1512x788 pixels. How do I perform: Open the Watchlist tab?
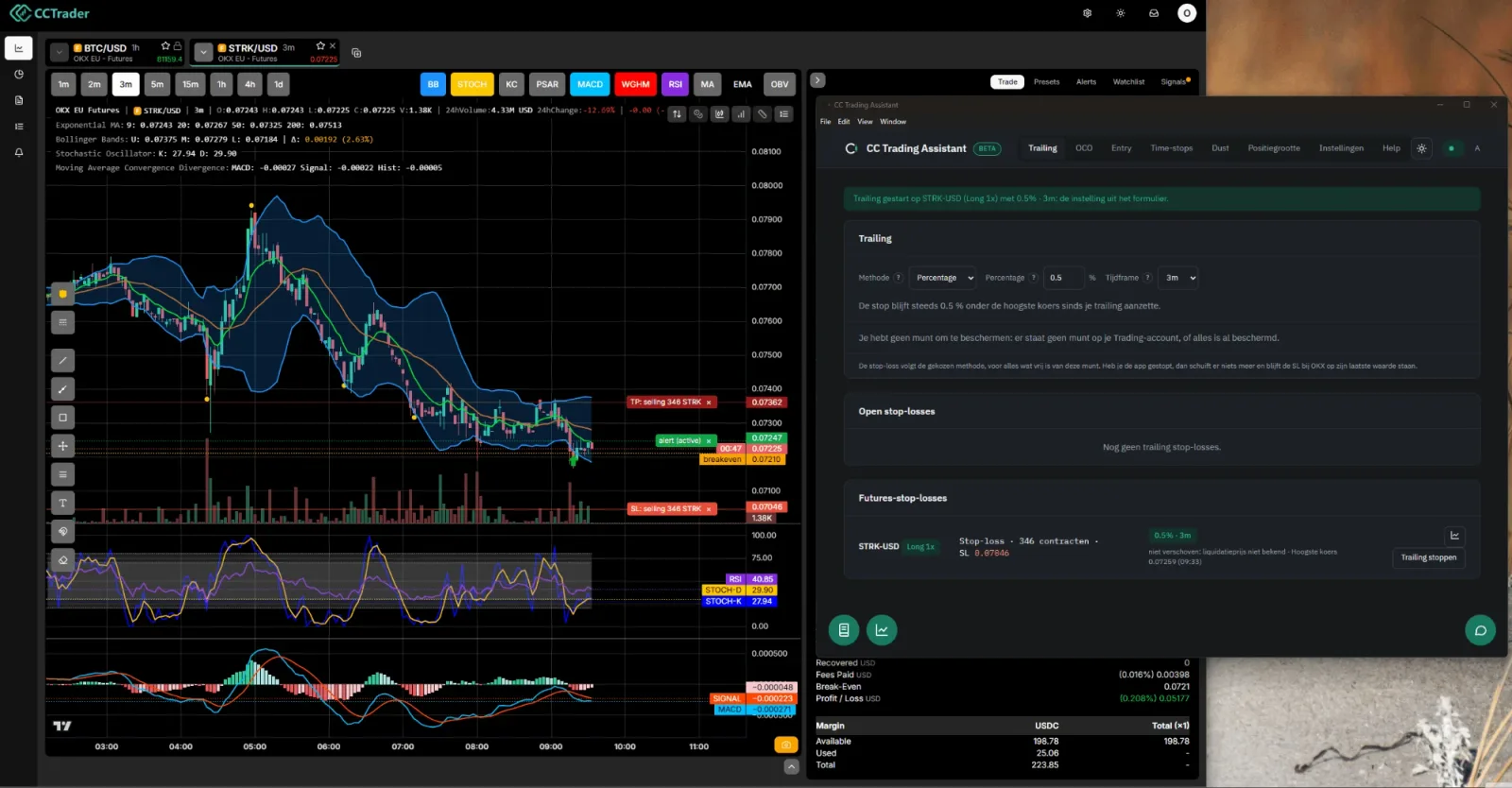coord(1128,82)
